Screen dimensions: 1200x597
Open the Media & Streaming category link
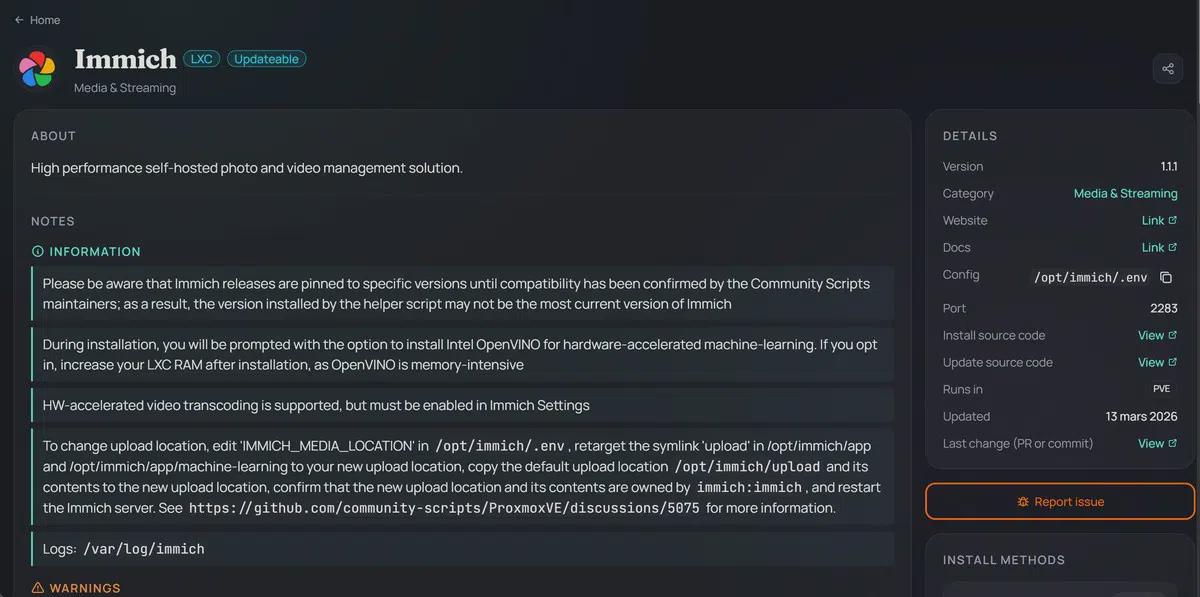click(1125, 194)
